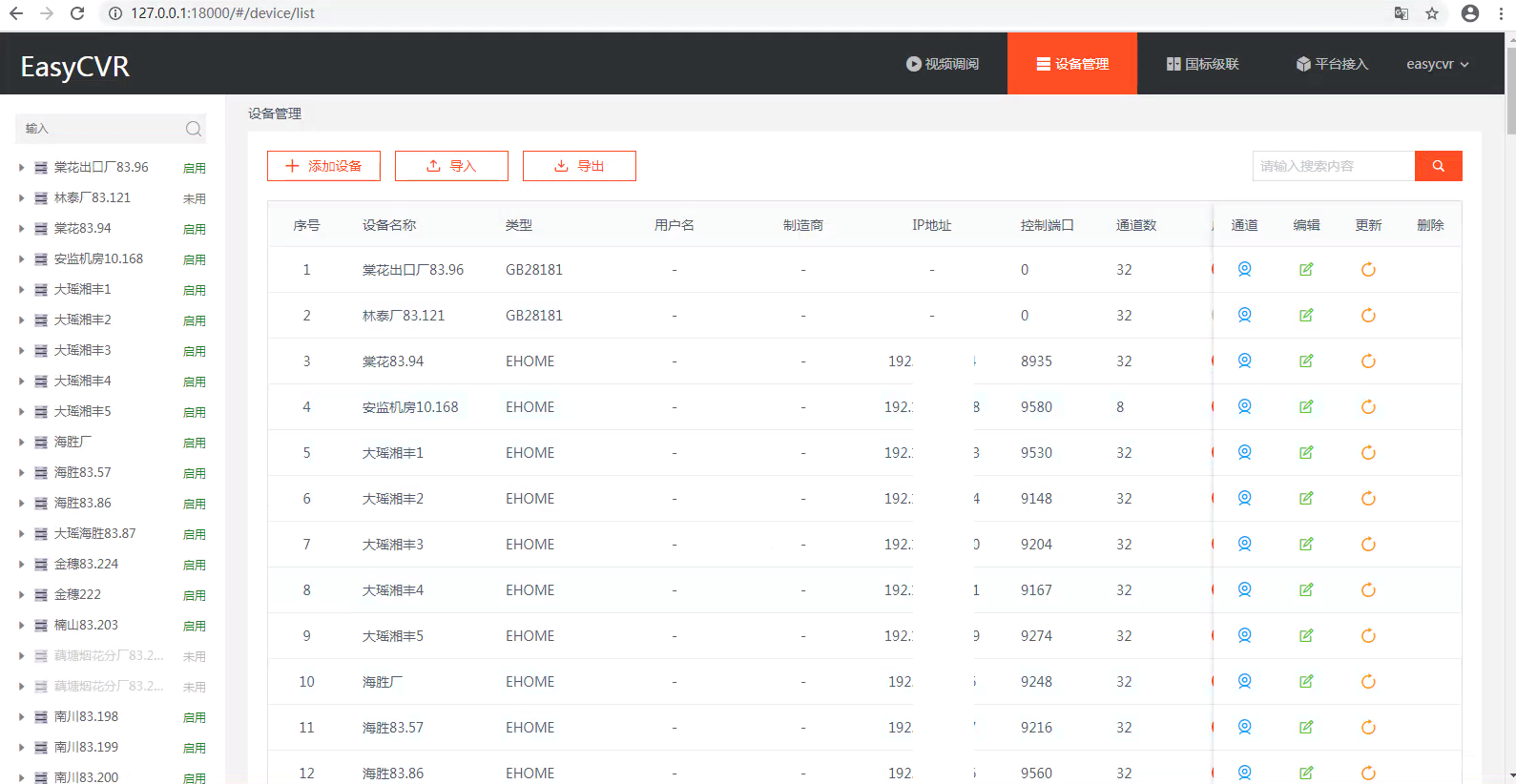The image size is (1516, 784).
Task: Edit the 林泰厂83.121 device
Action: 1306,315
